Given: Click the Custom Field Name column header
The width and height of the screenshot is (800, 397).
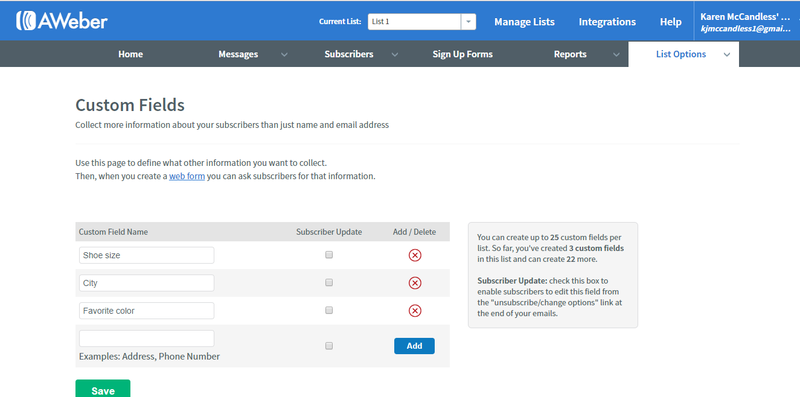Looking at the screenshot, I should [113, 232].
